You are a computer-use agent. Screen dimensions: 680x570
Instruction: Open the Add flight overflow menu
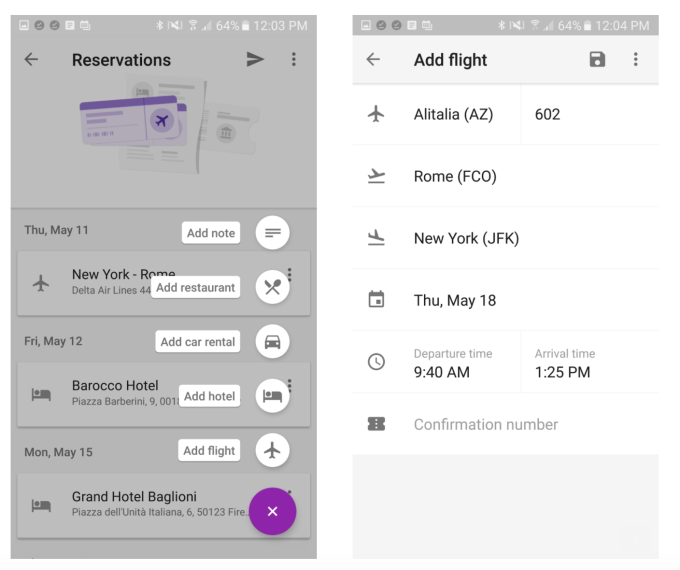click(x=635, y=59)
